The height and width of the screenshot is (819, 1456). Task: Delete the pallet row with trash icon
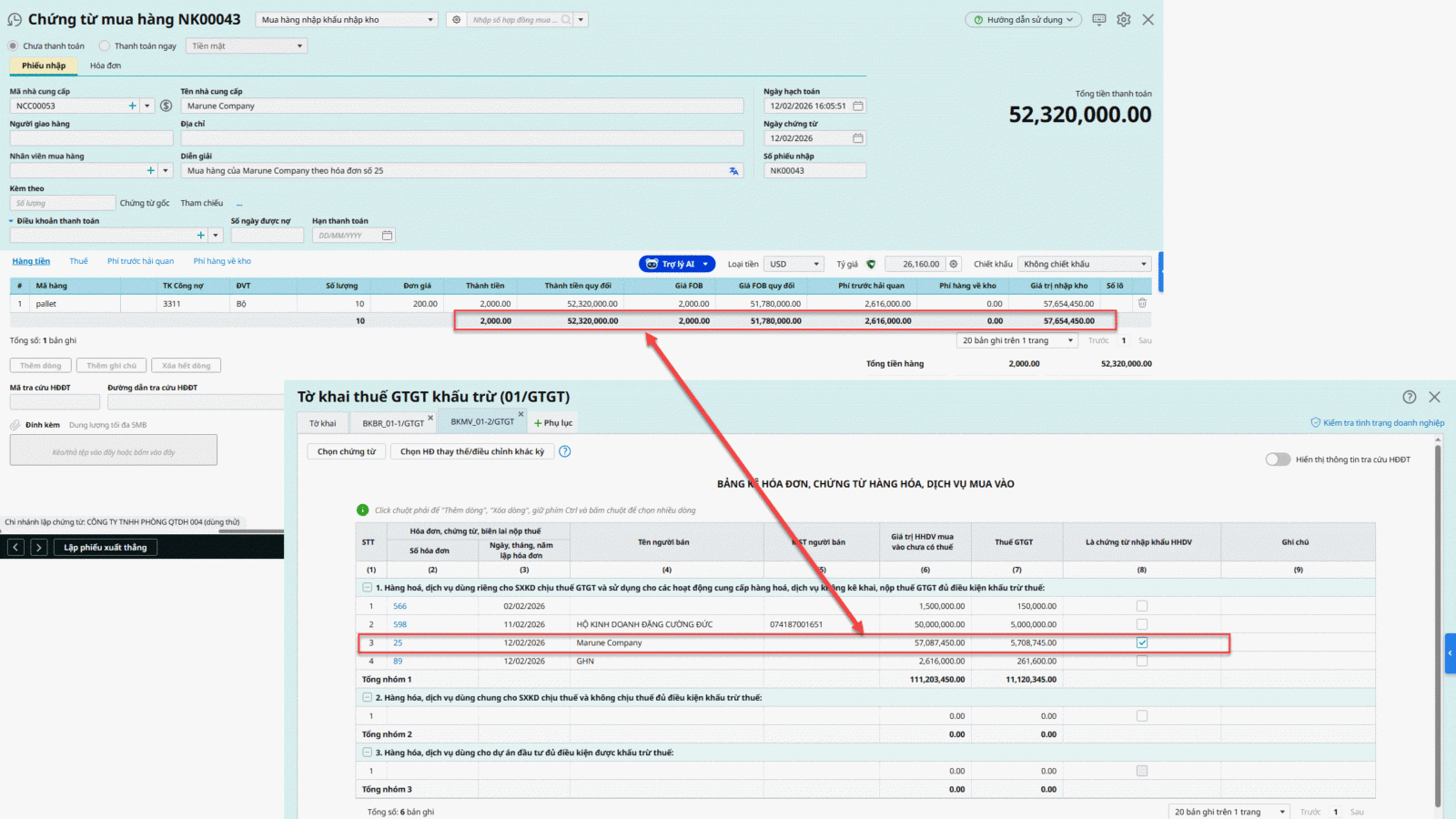(x=1142, y=303)
